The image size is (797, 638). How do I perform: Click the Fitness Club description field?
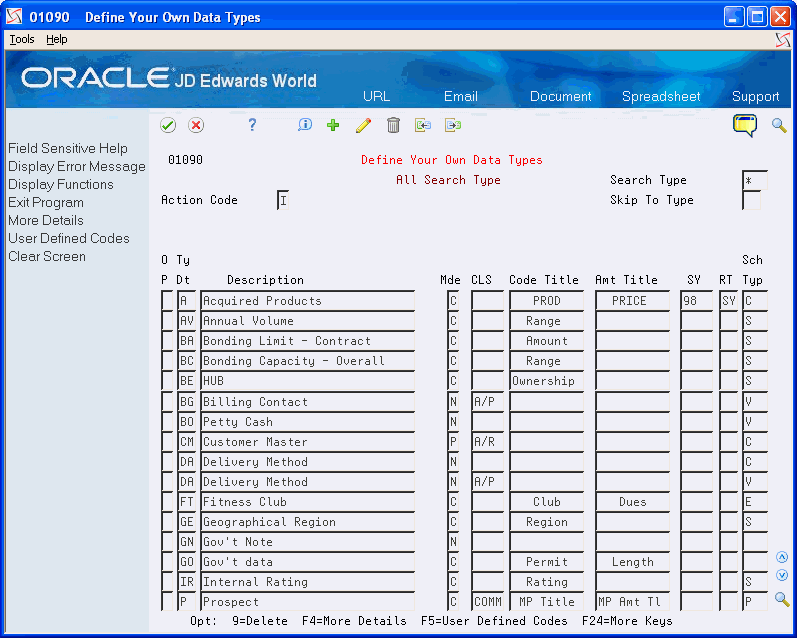(x=308, y=502)
